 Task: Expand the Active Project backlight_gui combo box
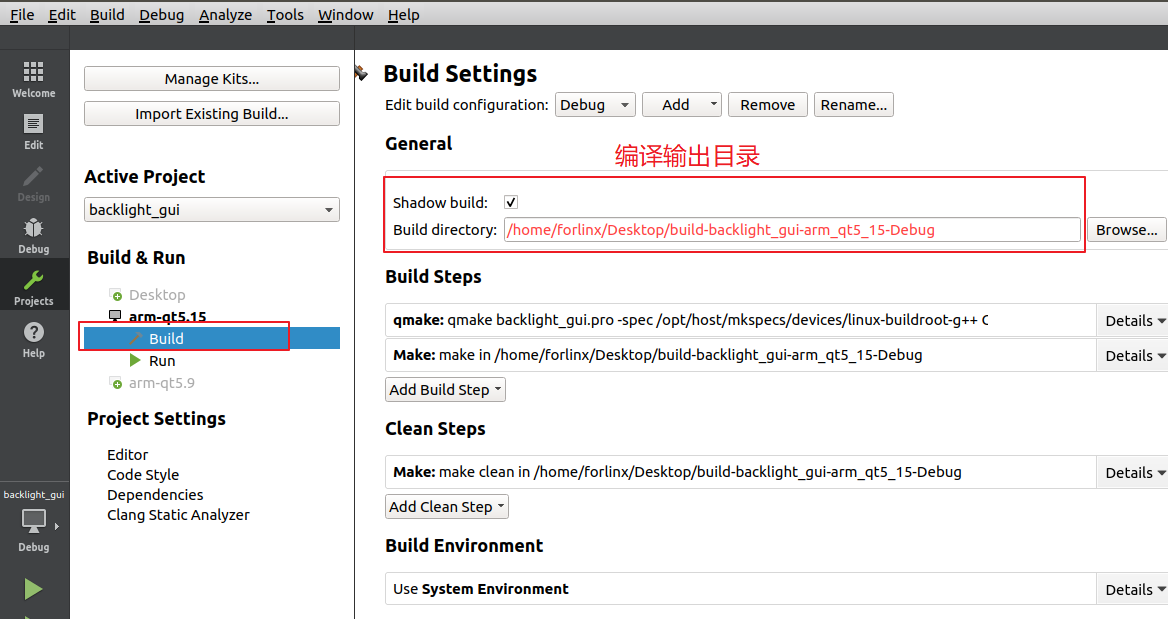coord(212,209)
